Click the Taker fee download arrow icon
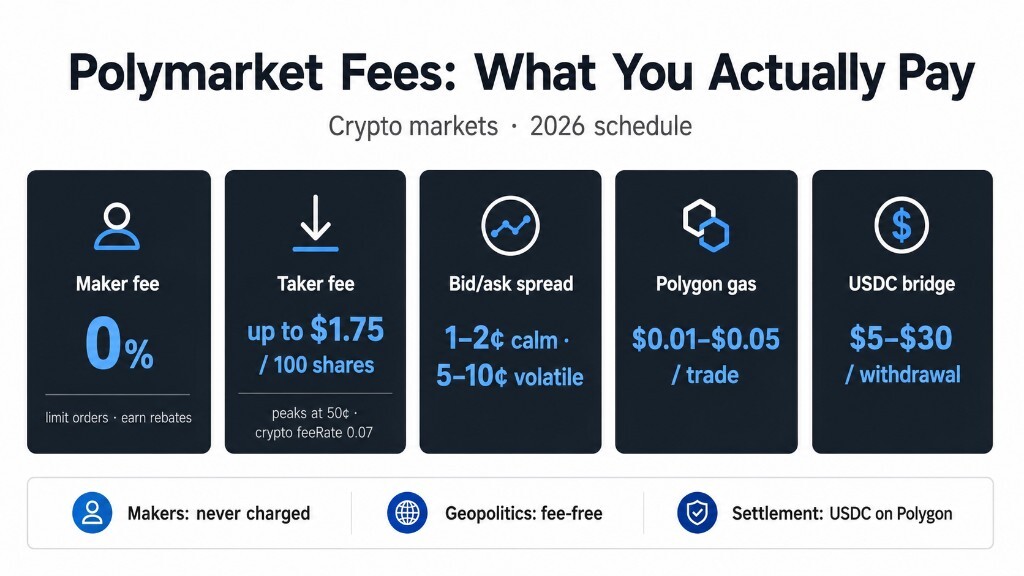The width and height of the screenshot is (1024, 576). tap(315, 223)
